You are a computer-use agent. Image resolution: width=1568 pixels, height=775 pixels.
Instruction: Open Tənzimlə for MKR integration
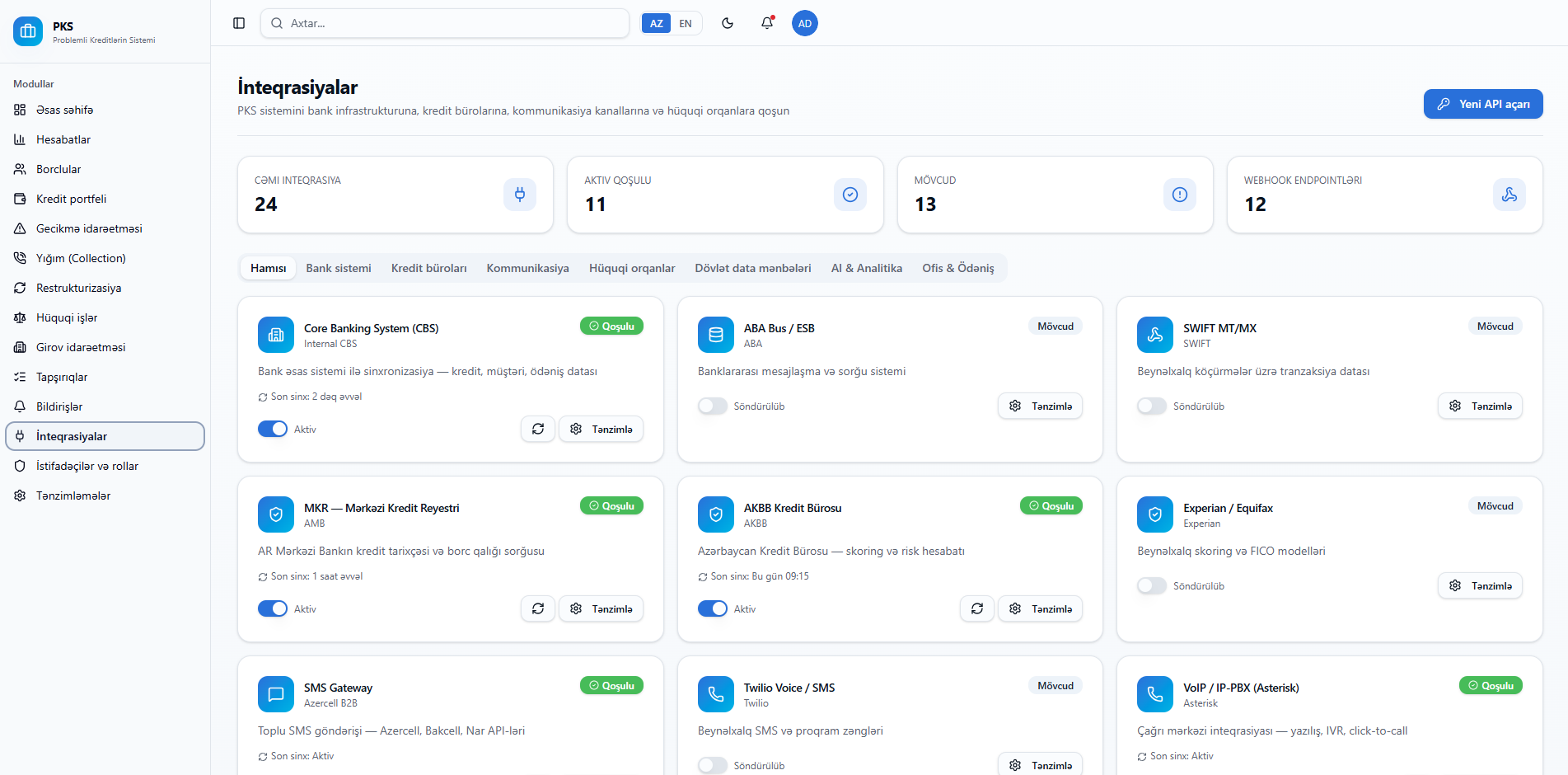coord(601,608)
